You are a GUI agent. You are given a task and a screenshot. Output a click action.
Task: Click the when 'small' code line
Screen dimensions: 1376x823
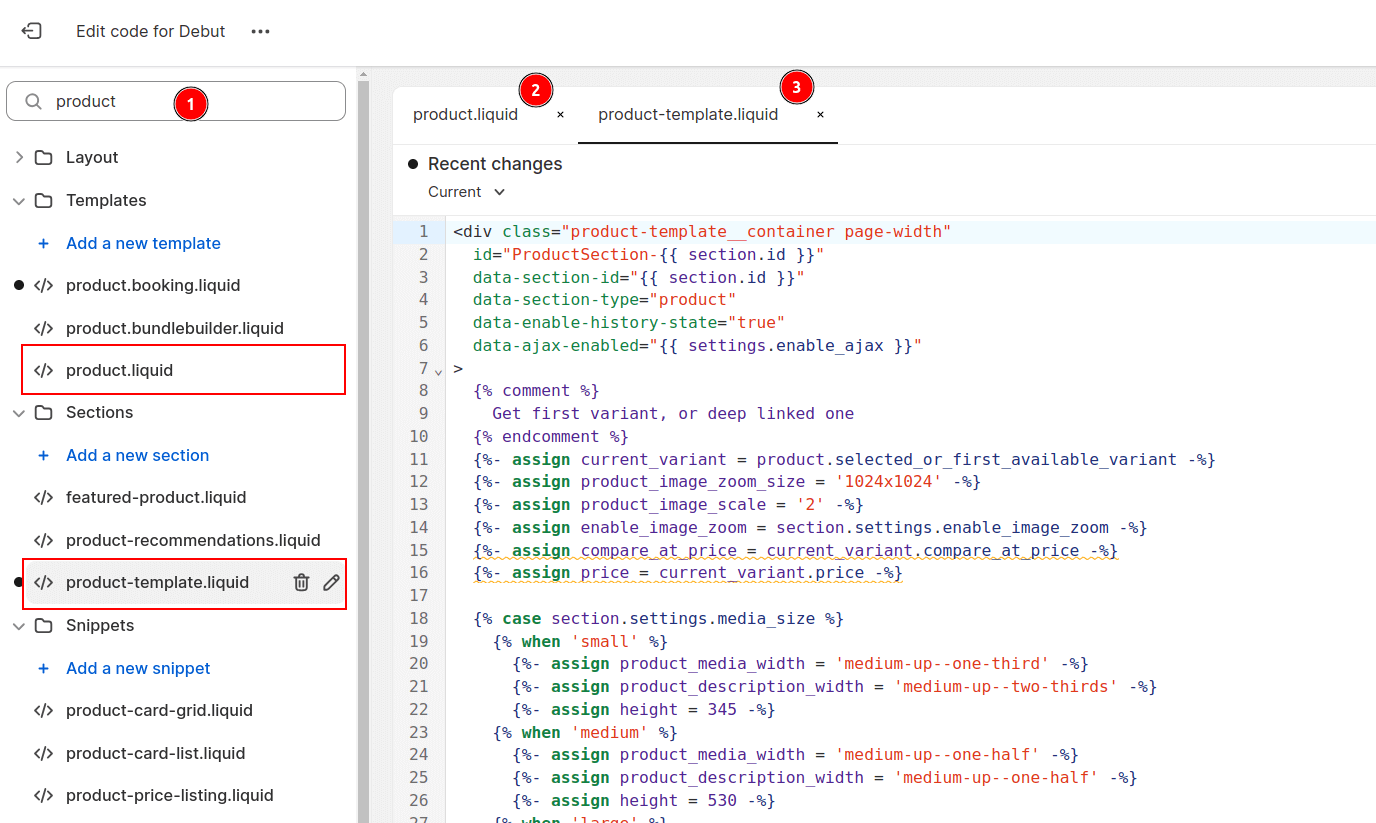pyautogui.click(x=580, y=641)
